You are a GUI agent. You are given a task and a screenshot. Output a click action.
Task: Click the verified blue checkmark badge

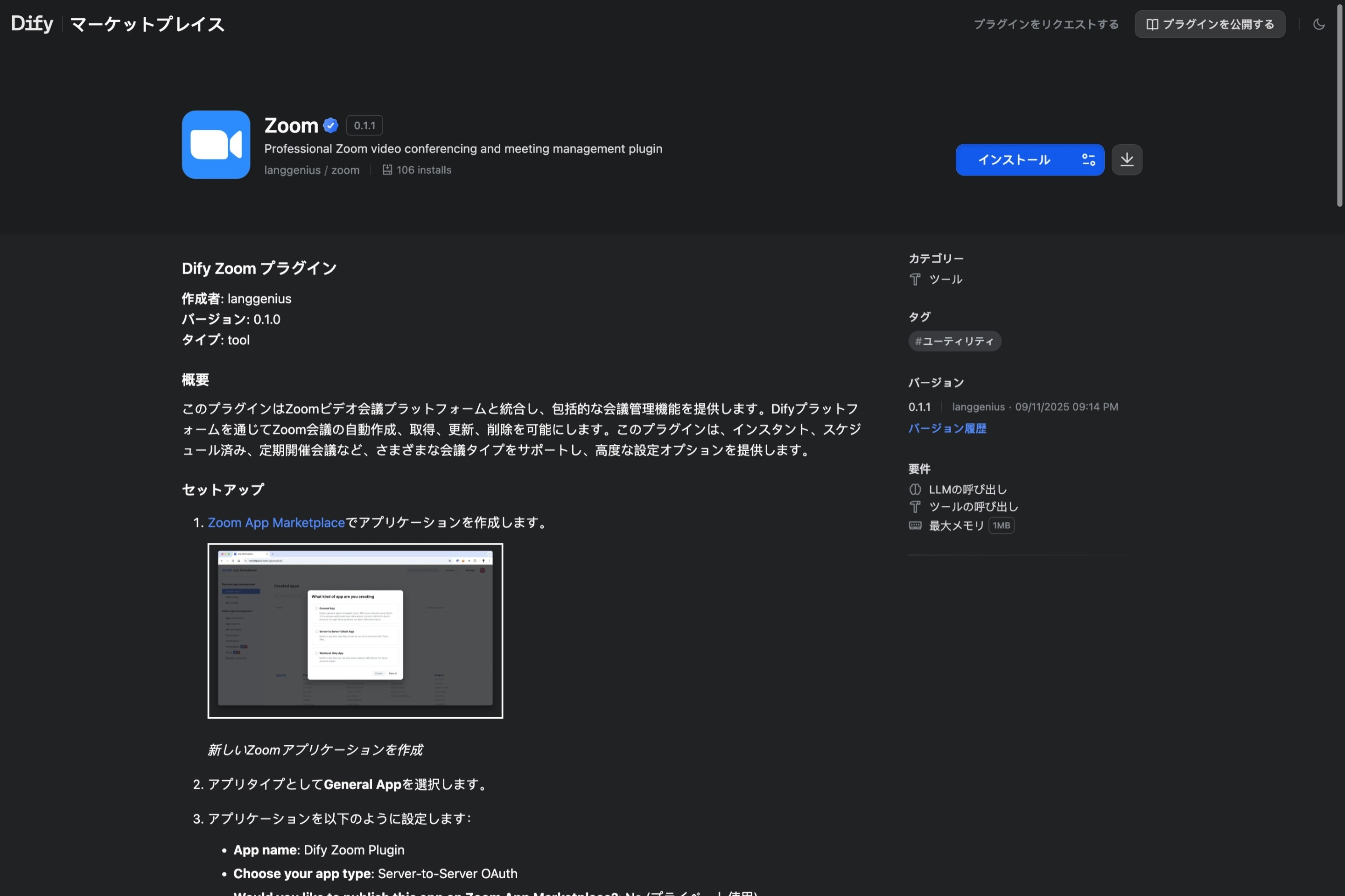pos(330,125)
